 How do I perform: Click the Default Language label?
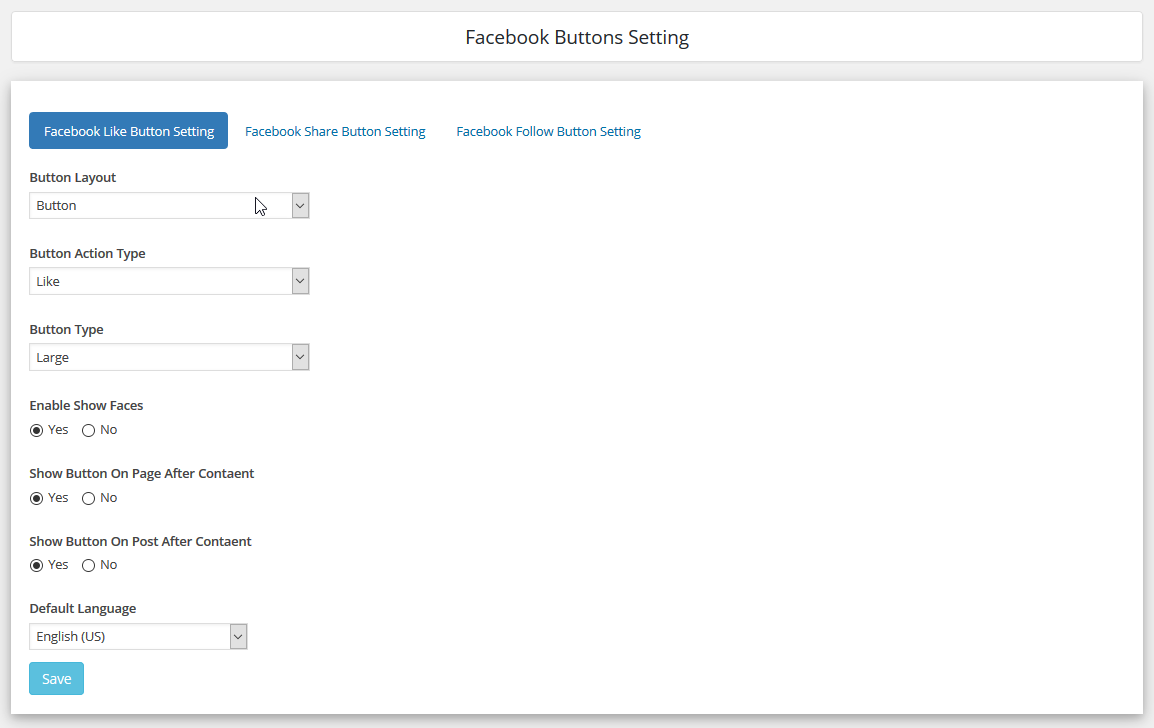[82, 609]
